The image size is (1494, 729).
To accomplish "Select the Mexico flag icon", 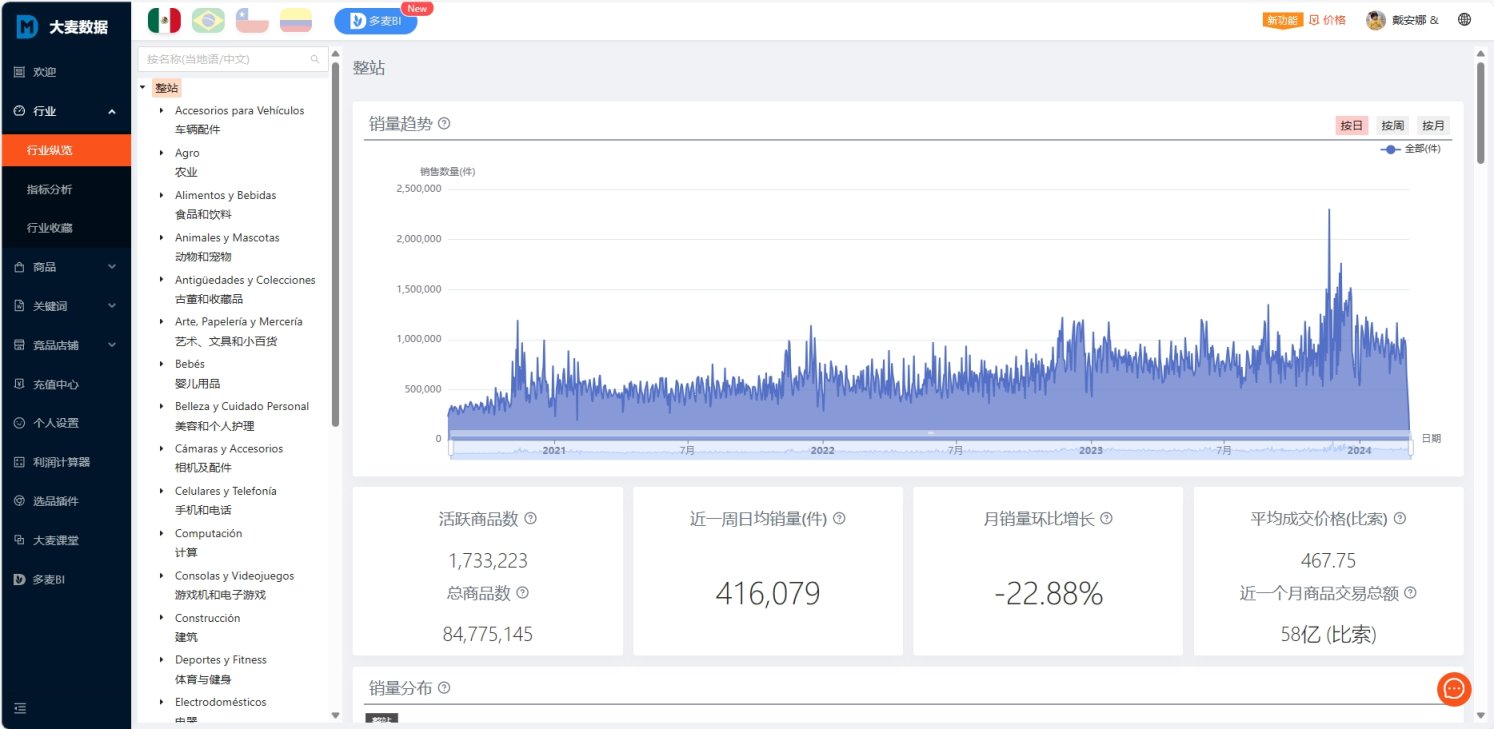I will (164, 20).
